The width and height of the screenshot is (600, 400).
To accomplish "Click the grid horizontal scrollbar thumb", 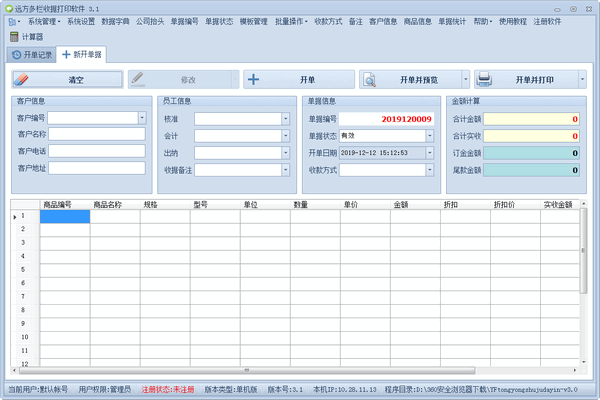I will pyautogui.click(x=247, y=370).
